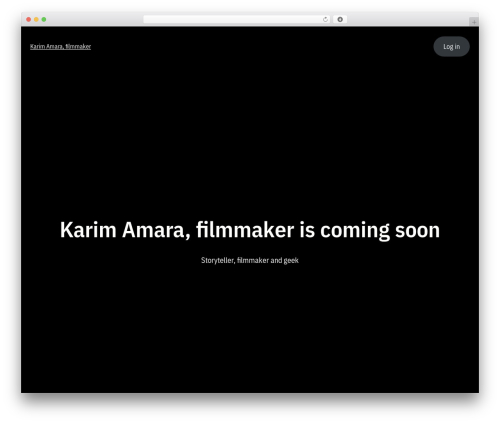This screenshot has height=423, width=500.
Task: Reload the page using the refresh icon
Action: coord(325,19)
